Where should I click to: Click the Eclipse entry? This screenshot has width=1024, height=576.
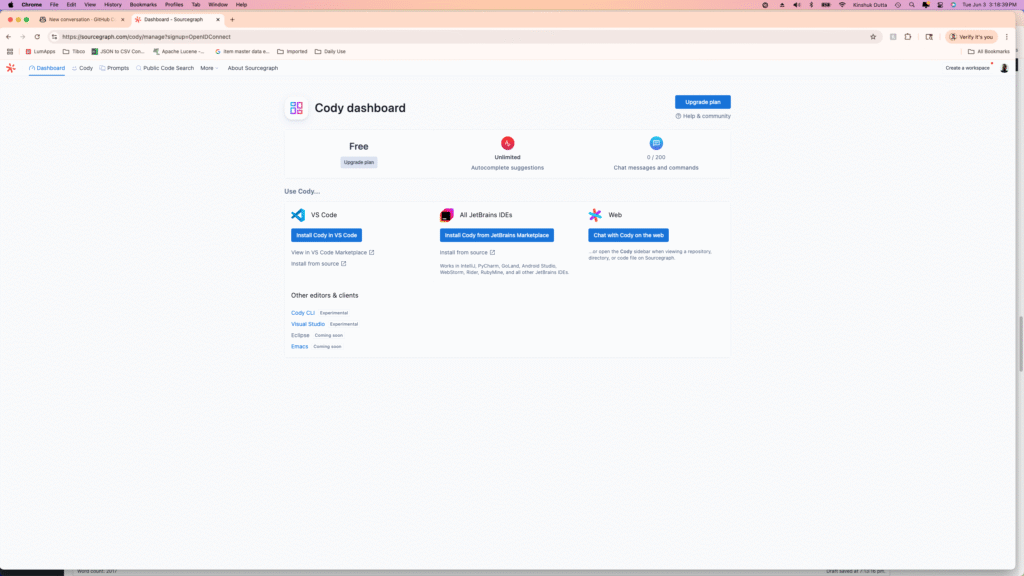tap(300, 335)
